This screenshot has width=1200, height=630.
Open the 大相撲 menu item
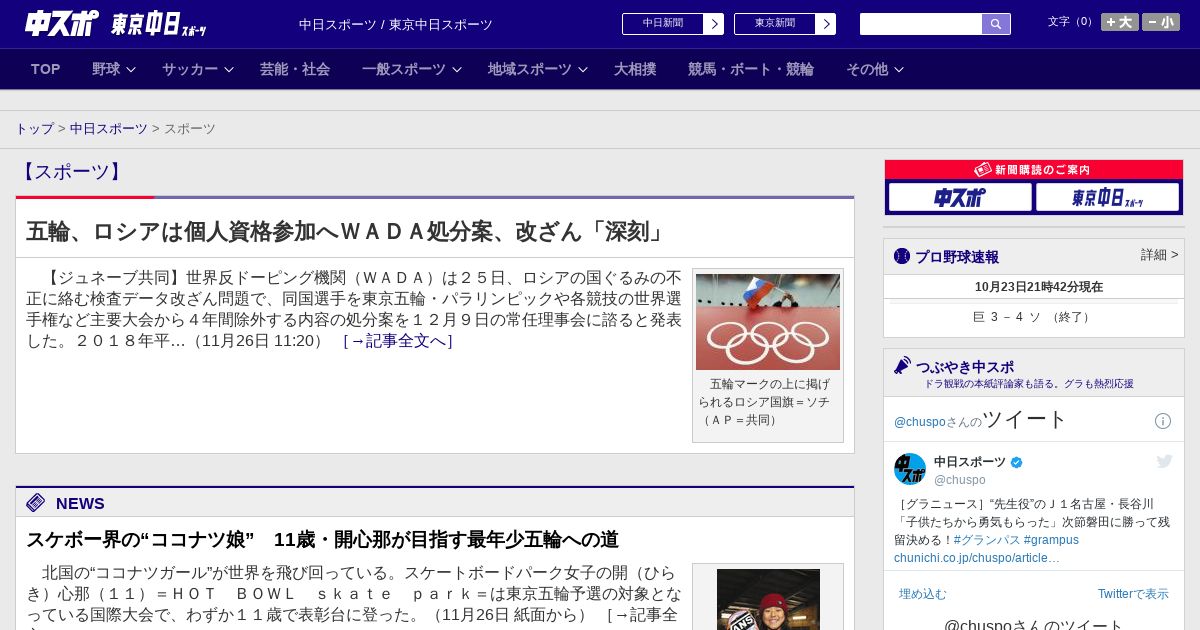(x=635, y=69)
